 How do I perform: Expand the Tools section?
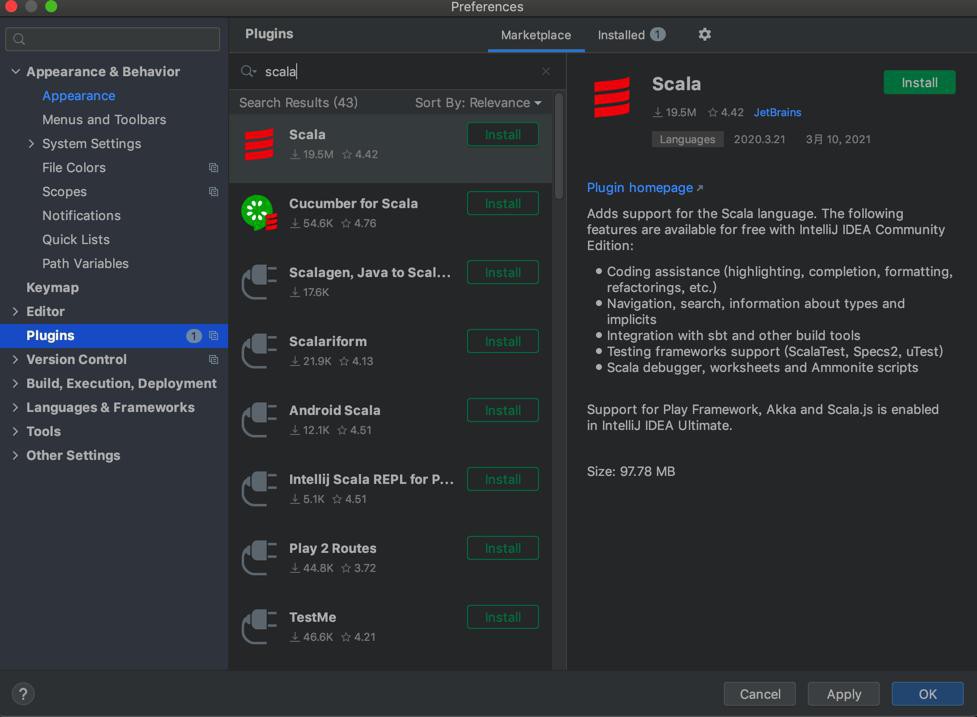[x=16, y=432]
